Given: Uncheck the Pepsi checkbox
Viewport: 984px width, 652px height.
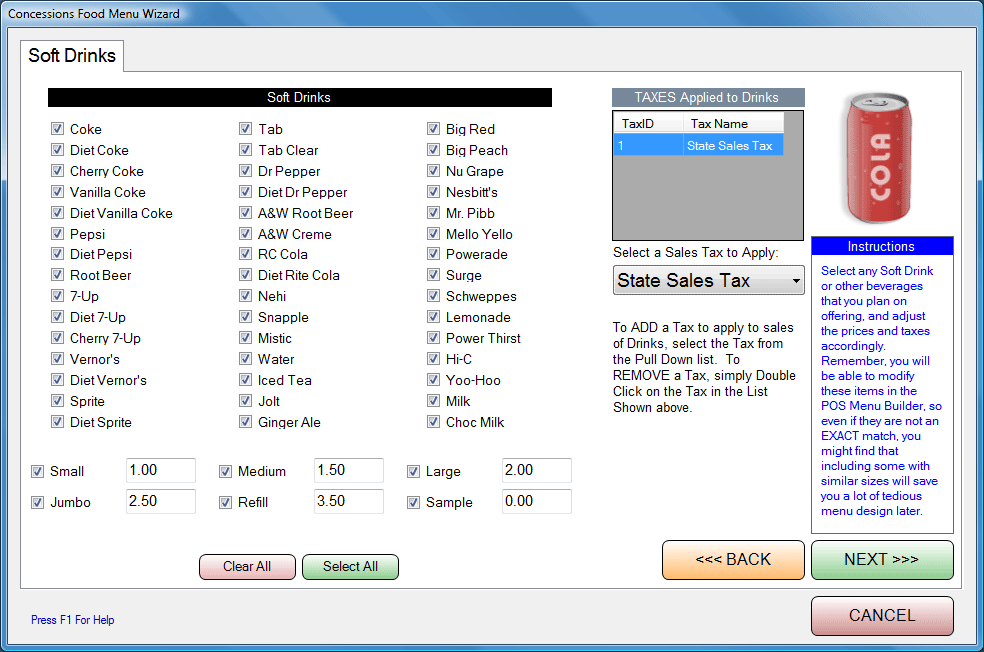Looking at the screenshot, I should [57, 233].
